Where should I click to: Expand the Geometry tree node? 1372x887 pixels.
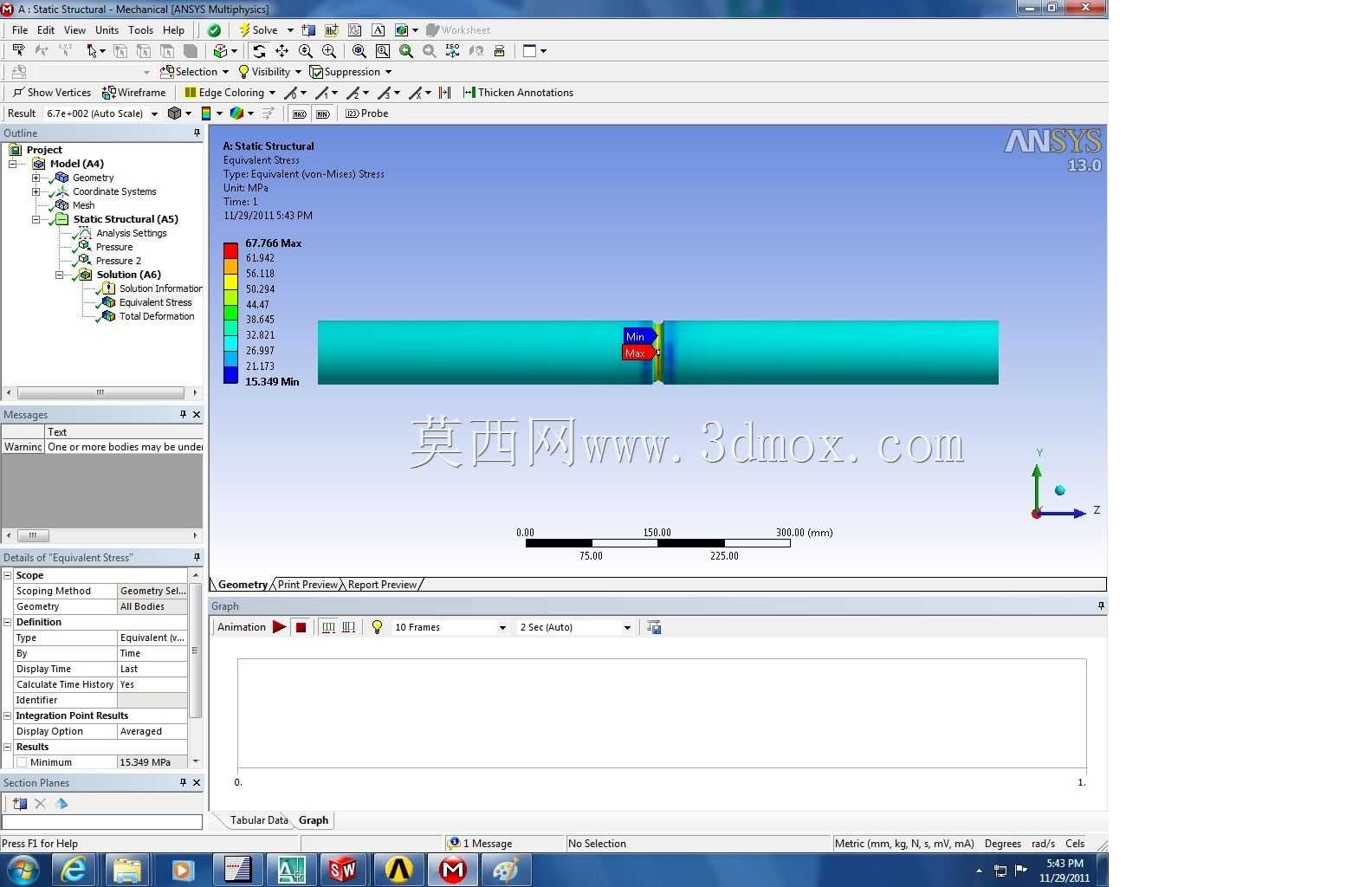[x=36, y=178]
